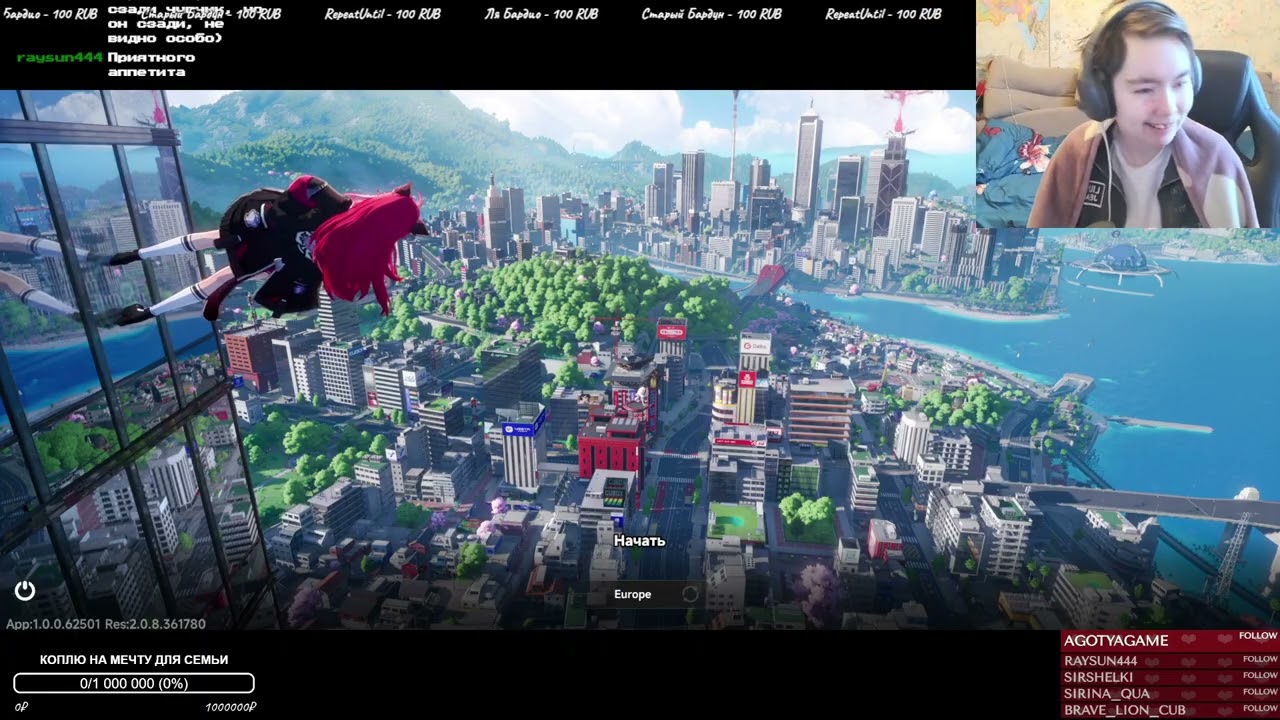Click FOLLOW label on BRAVE_LION_CUB row
This screenshot has width=1280, height=720.
(x=1260, y=707)
